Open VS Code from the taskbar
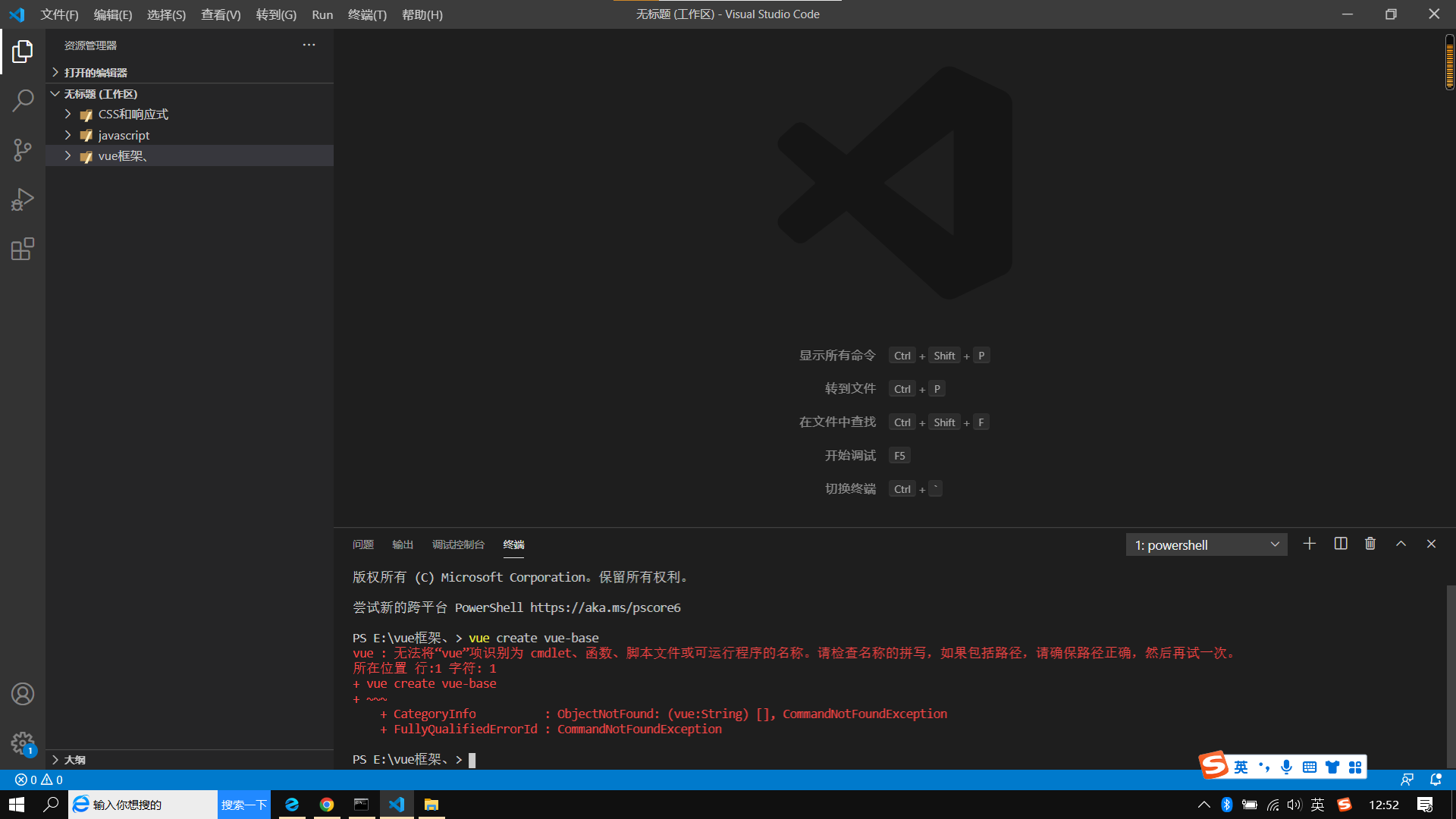This screenshot has width=1456, height=819. click(x=397, y=805)
